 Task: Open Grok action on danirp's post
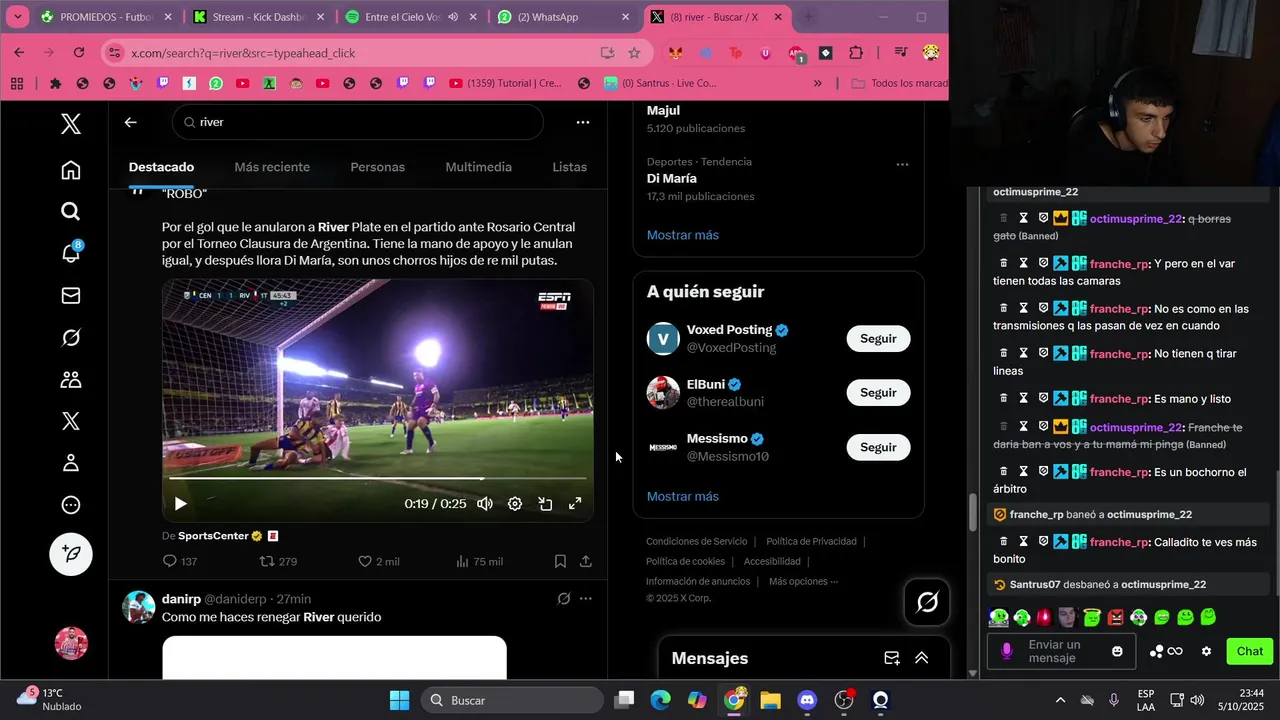564,599
